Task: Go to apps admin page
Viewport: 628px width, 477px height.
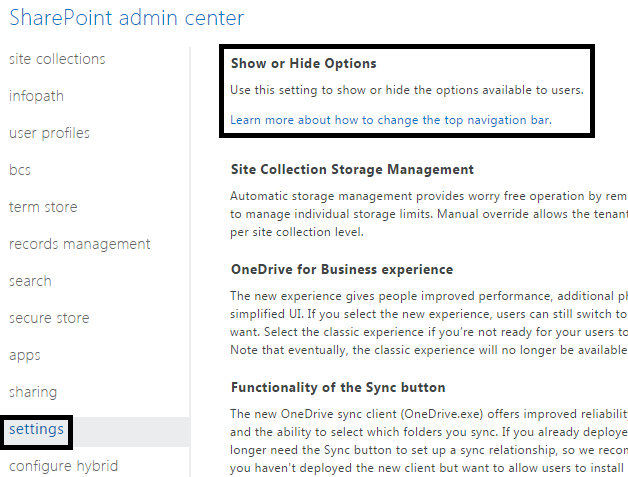Action: [24, 355]
